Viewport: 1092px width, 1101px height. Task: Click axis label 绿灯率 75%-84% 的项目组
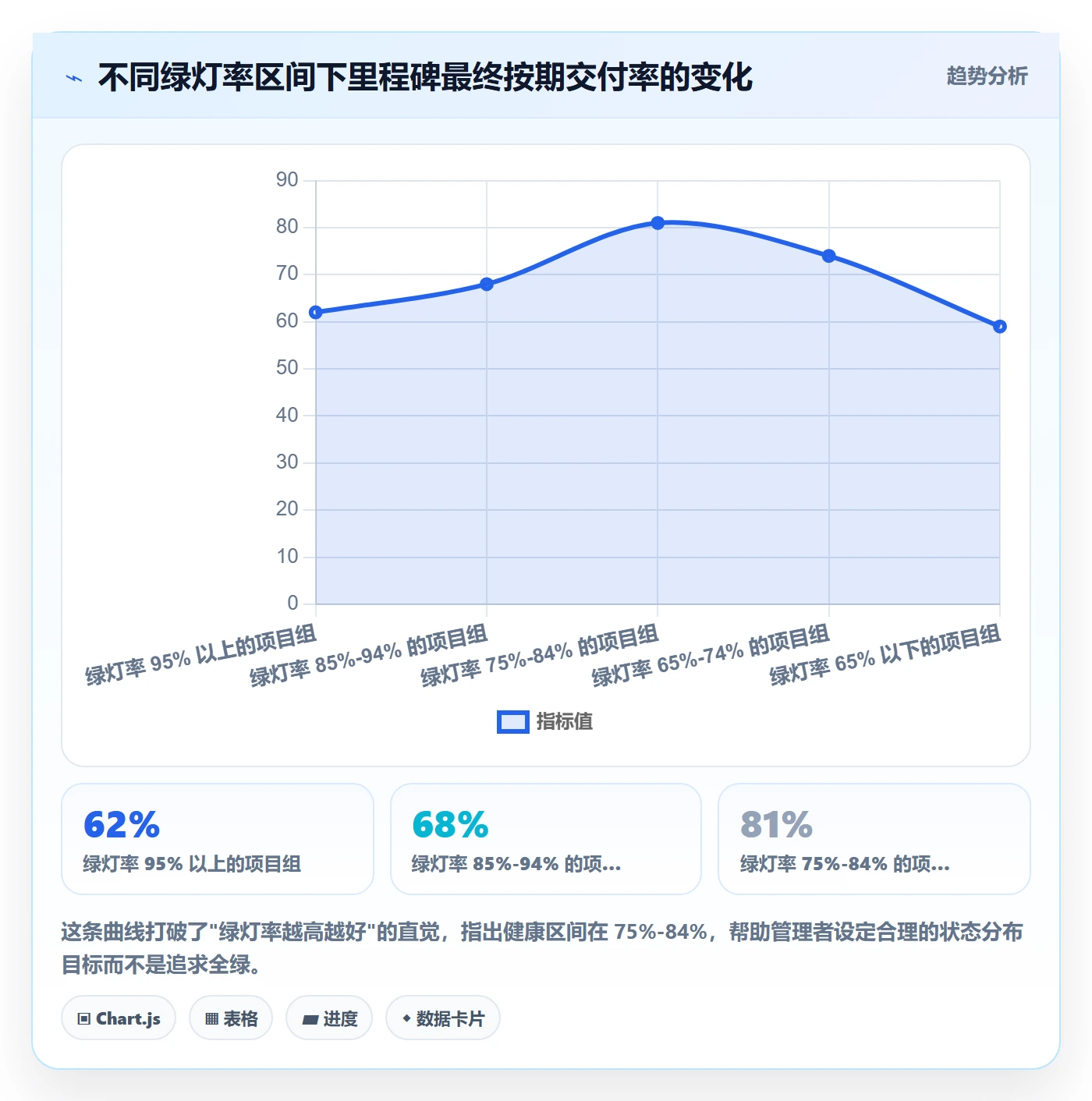[540, 656]
